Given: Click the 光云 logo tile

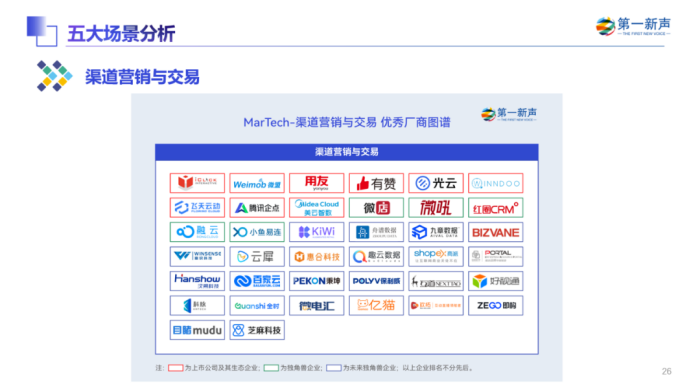Looking at the screenshot, I should (436, 183).
